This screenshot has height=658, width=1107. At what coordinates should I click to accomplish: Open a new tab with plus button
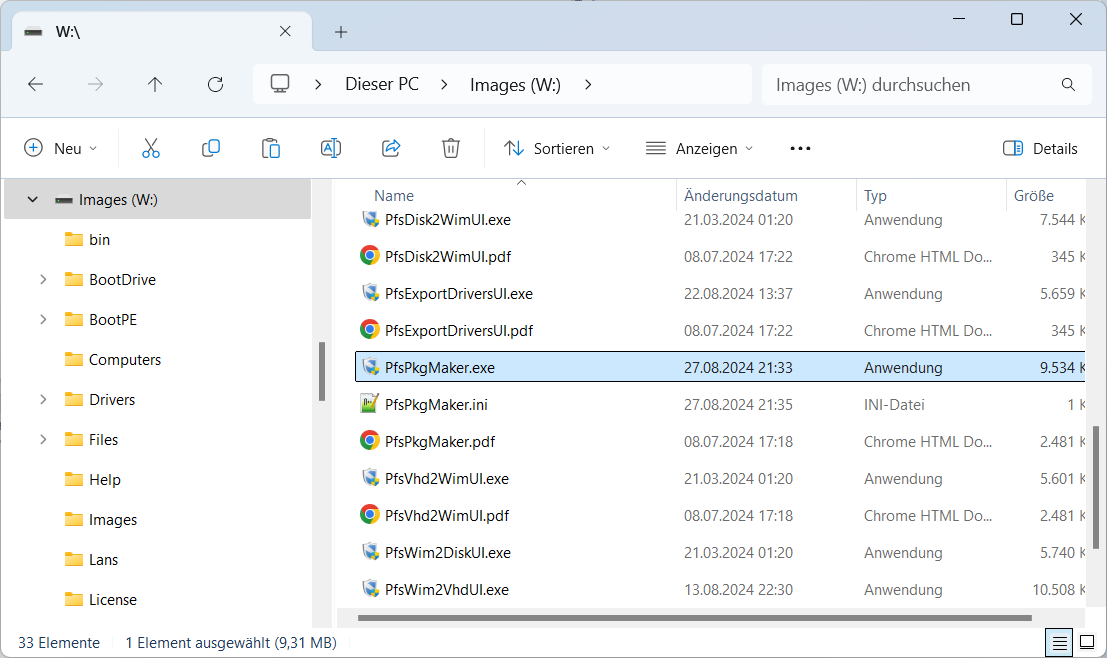[x=341, y=32]
